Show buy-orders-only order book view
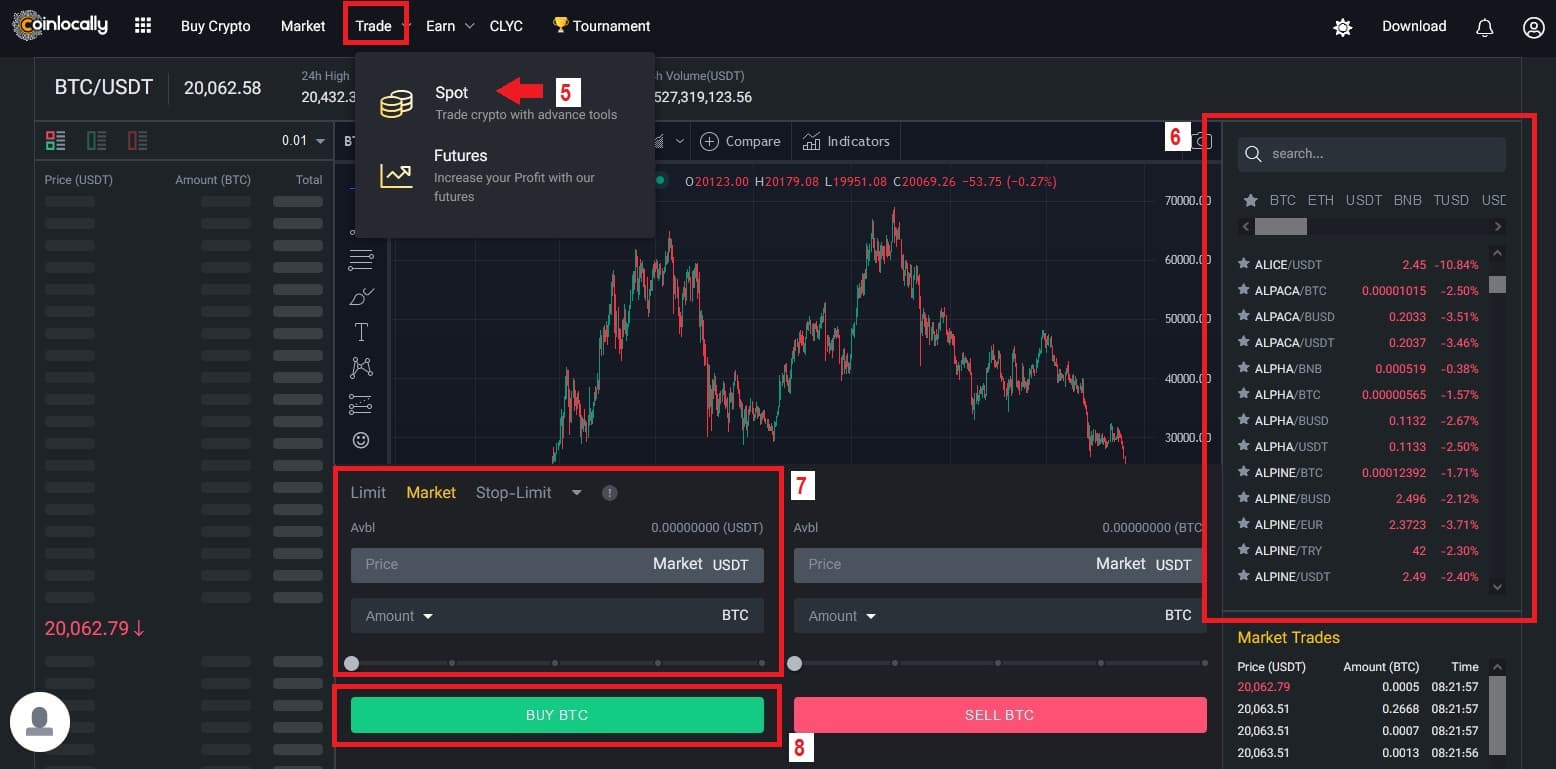 (97, 141)
